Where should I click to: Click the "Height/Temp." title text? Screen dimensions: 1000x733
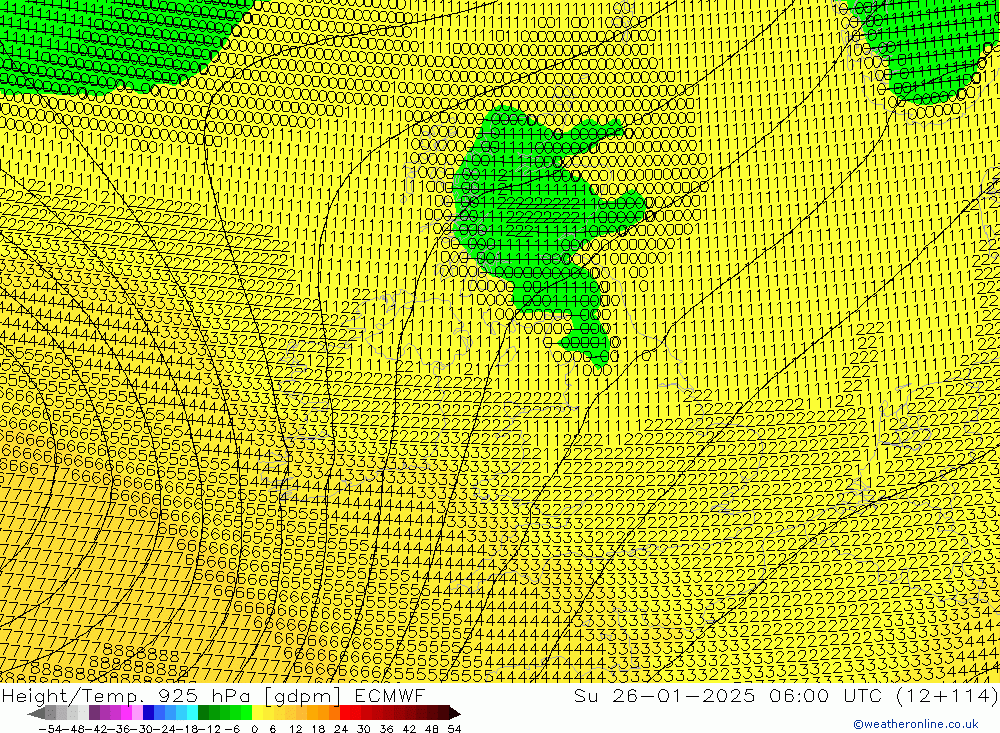72,696
